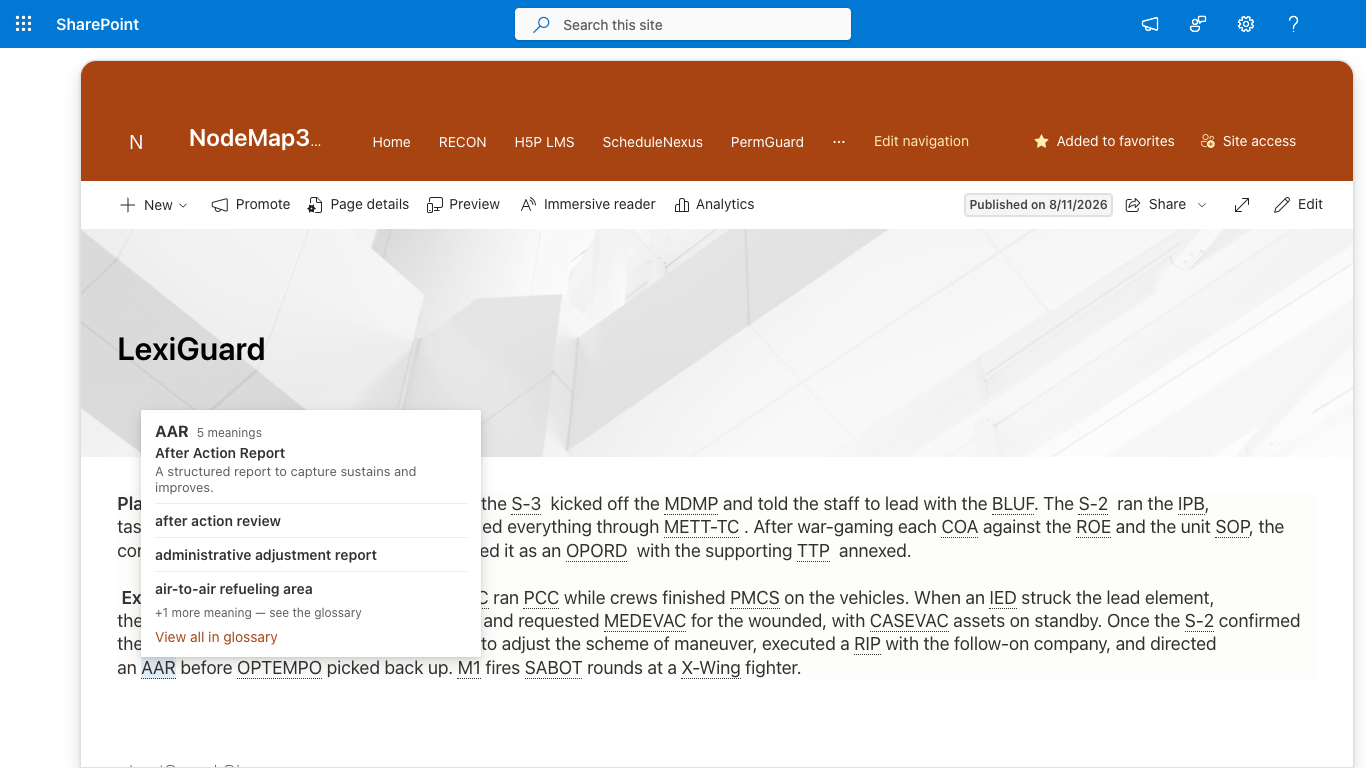
Task: Open the Help question mark icon
Action: [x=1294, y=24]
